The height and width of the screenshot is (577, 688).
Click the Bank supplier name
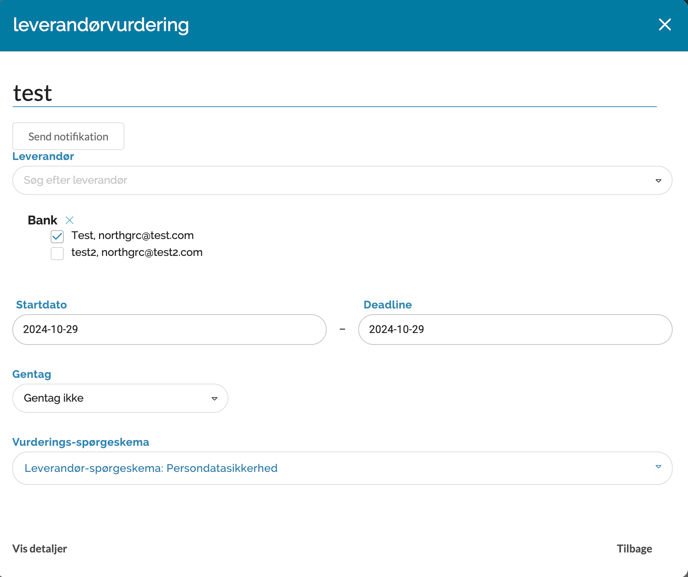(x=42, y=220)
